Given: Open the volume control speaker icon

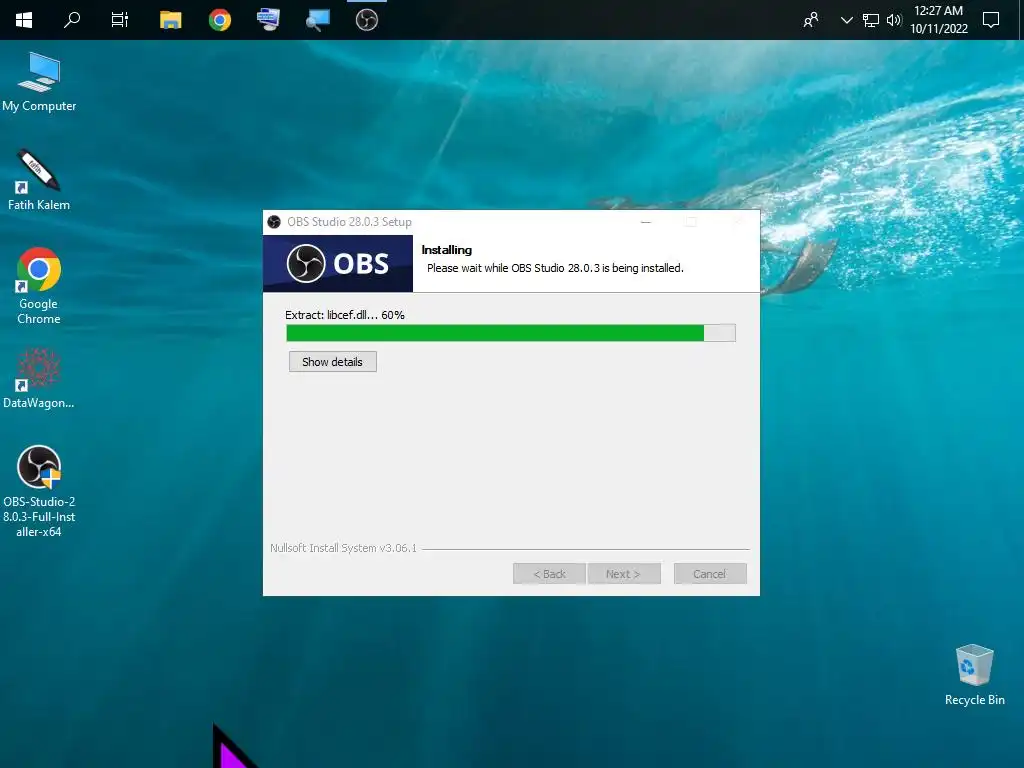Looking at the screenshot, I should 894,20.
